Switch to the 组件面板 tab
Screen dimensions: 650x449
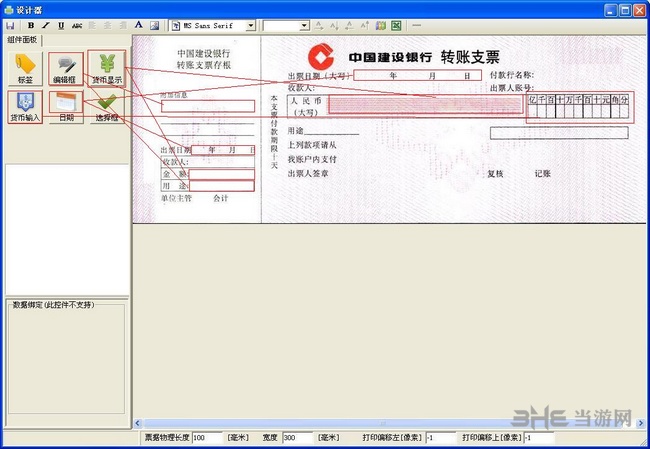pos(22,40)
